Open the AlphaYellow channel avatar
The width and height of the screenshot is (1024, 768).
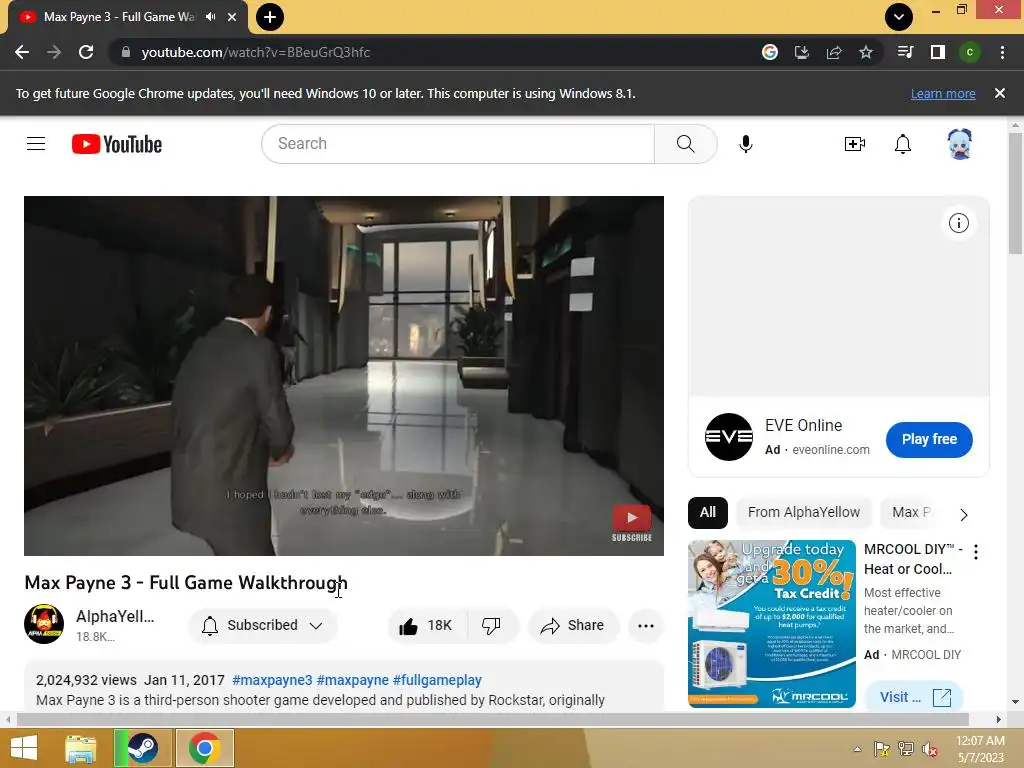44,624
